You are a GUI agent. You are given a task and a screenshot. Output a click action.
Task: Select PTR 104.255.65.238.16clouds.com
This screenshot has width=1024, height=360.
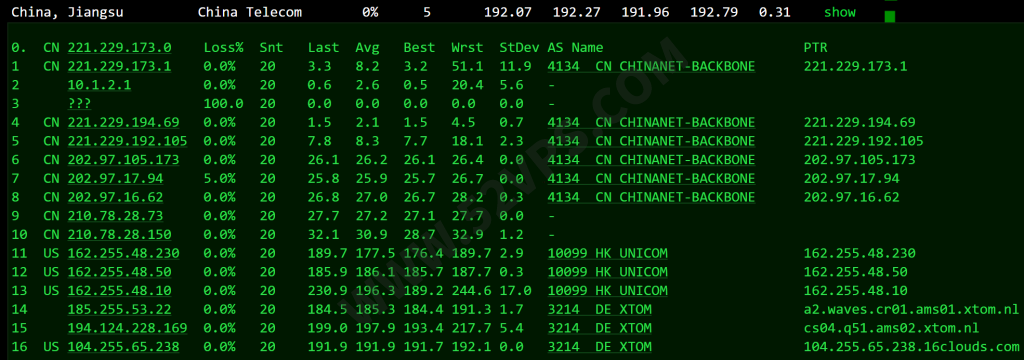pyautogui.click(x=912, y=347)
